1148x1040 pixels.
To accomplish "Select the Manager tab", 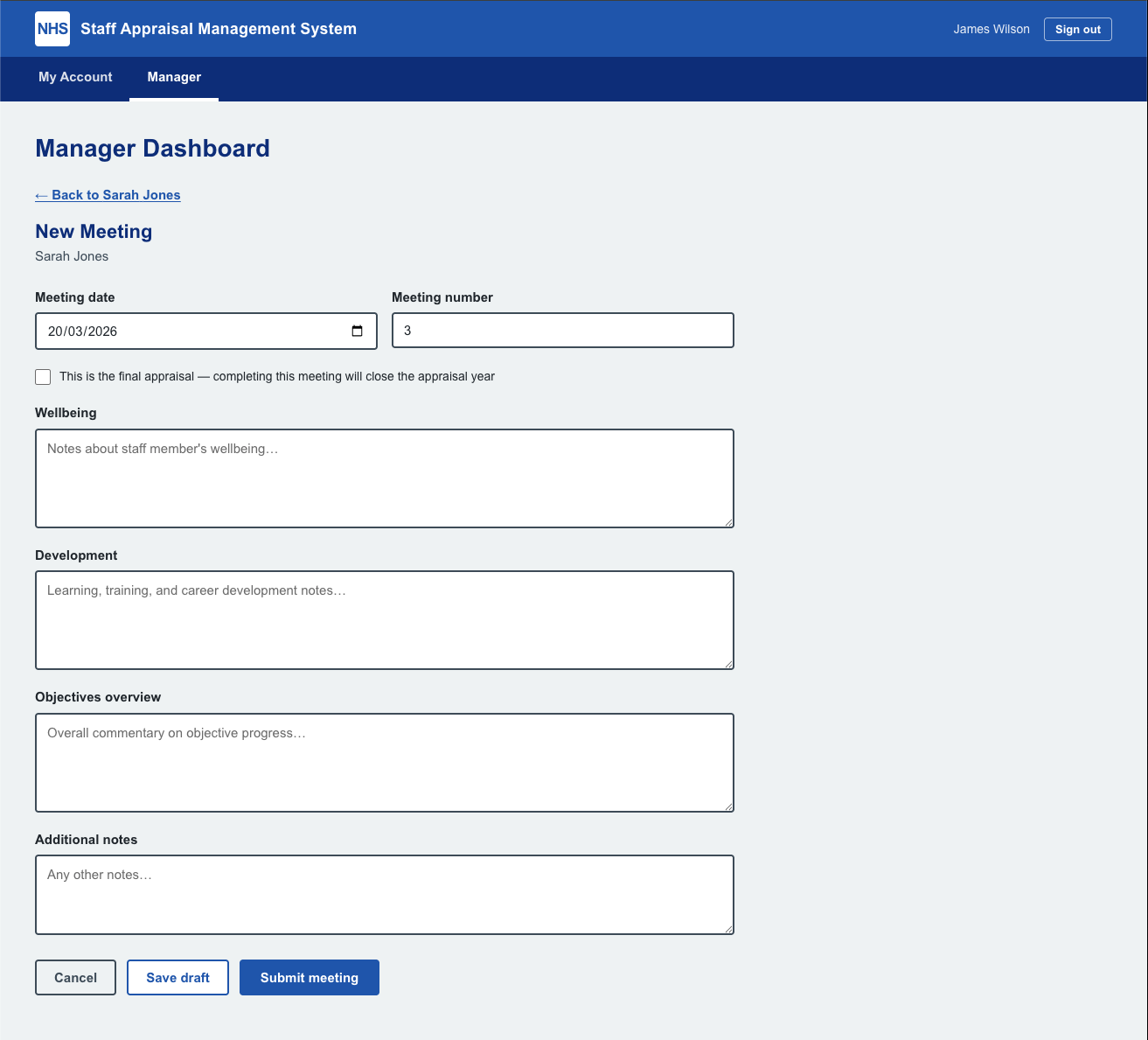I will tap(173, 77).
